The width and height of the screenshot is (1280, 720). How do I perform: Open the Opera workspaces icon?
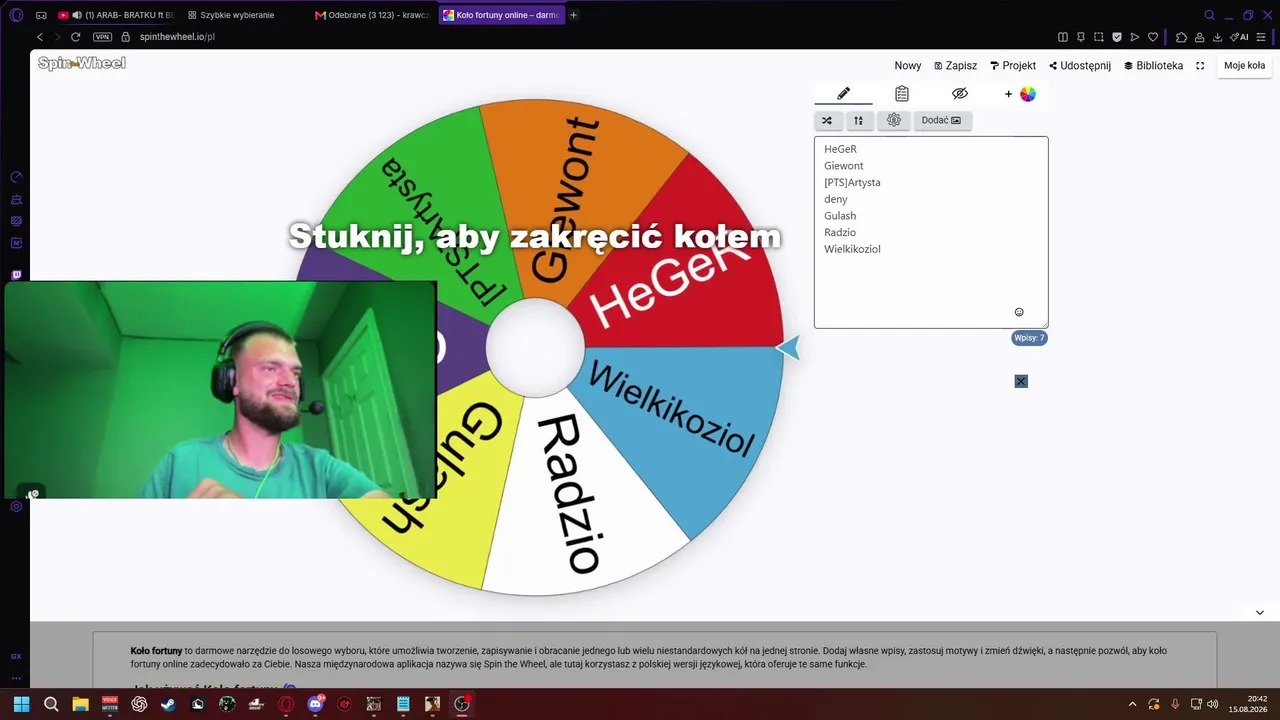click(x=41, y=15)
